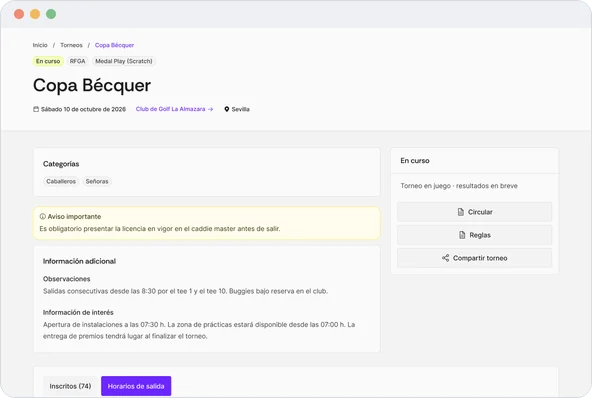Open Torneos breadcrumb link

pos(71,45)
